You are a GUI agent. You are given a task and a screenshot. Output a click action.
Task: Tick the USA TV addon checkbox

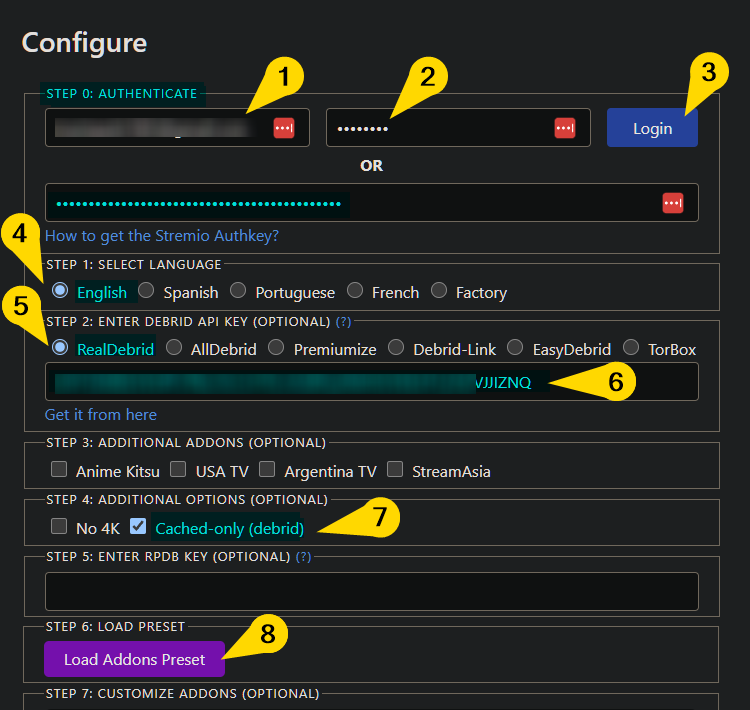coord(178,469)
